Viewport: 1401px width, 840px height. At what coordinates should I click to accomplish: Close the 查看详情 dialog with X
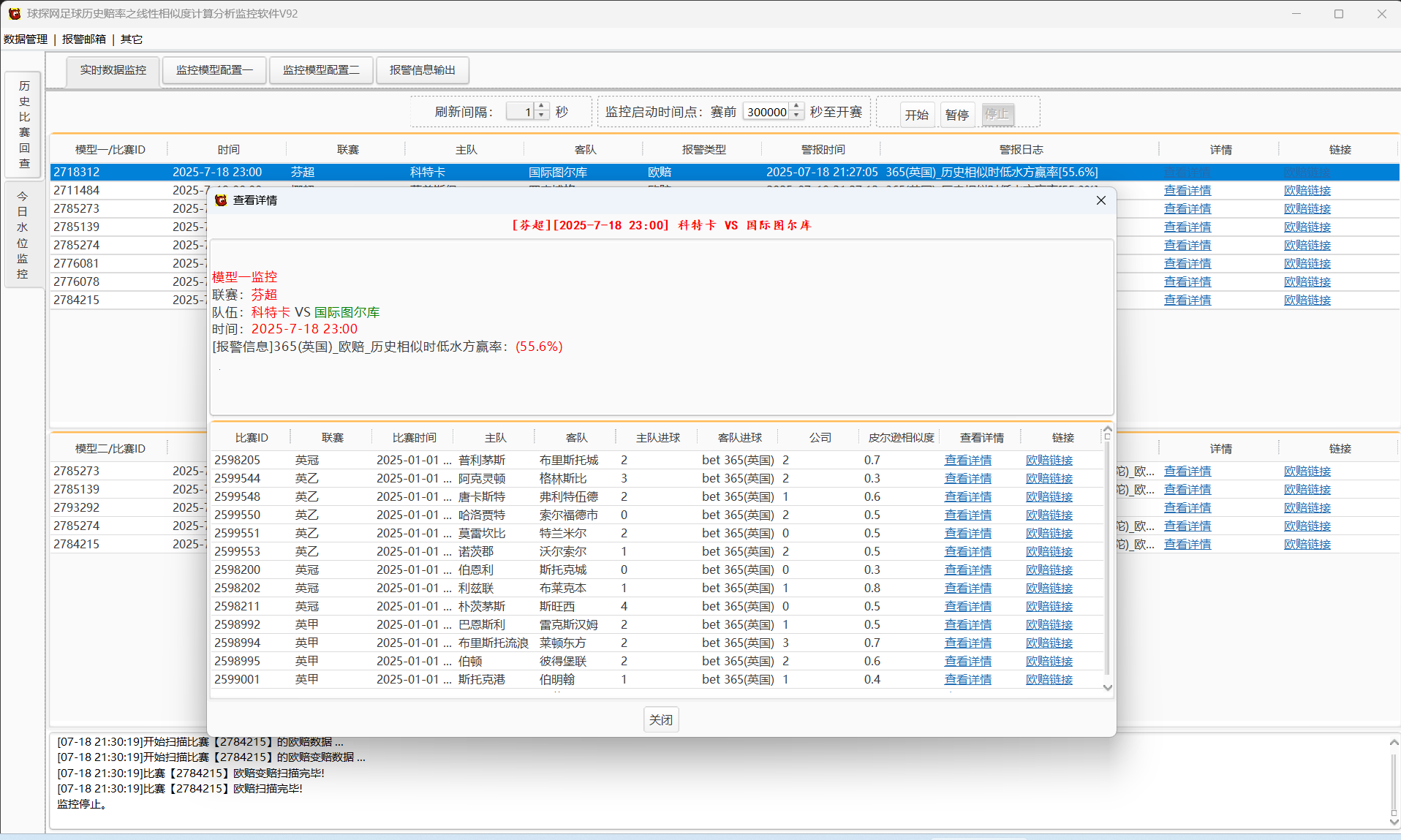[1100, 200]
